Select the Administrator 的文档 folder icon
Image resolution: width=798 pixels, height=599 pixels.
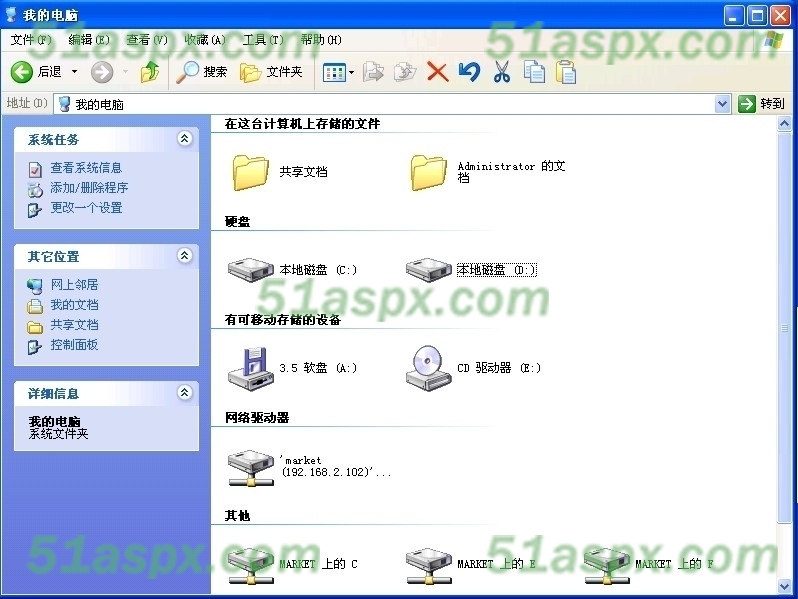[x=429, y=173]
